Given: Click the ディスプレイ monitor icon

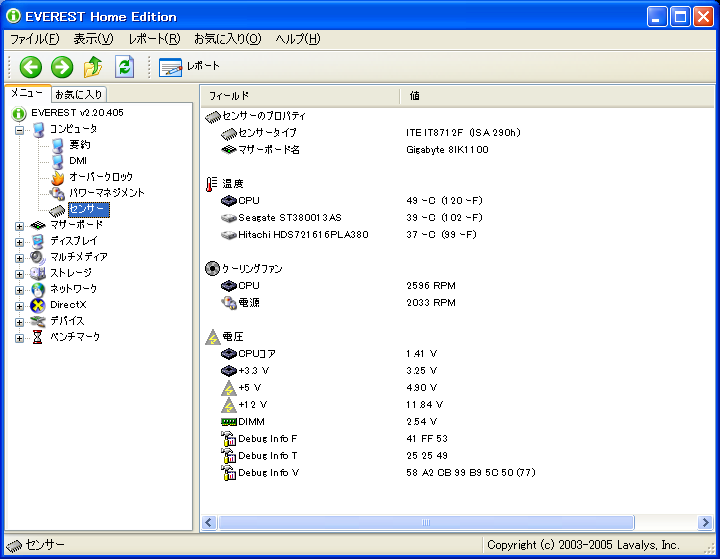Looking at the screenshot, I should point(38,242).
